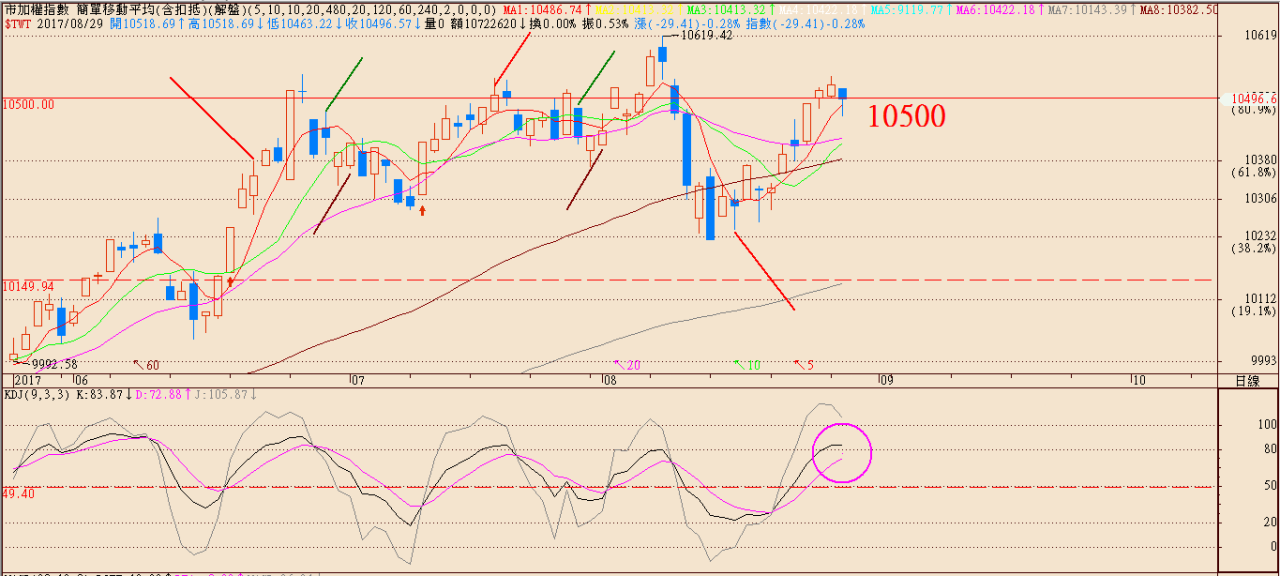Click the magenta MA 20 period marker

(x=626, y=365)
